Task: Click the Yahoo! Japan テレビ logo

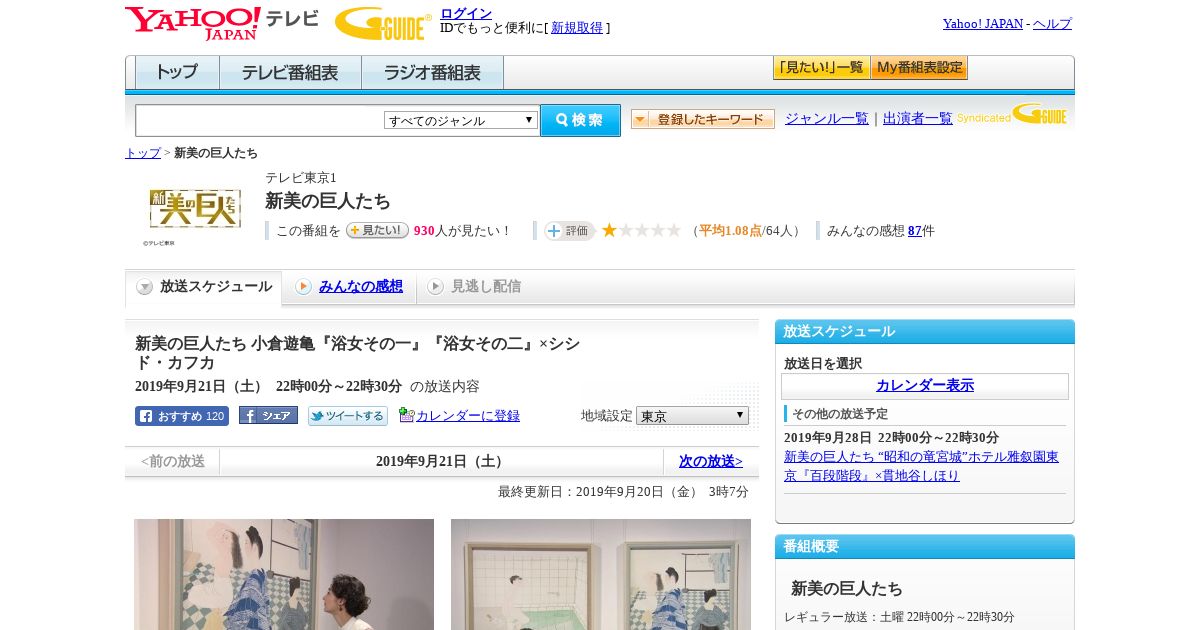Action: click(x=222, y=23)
